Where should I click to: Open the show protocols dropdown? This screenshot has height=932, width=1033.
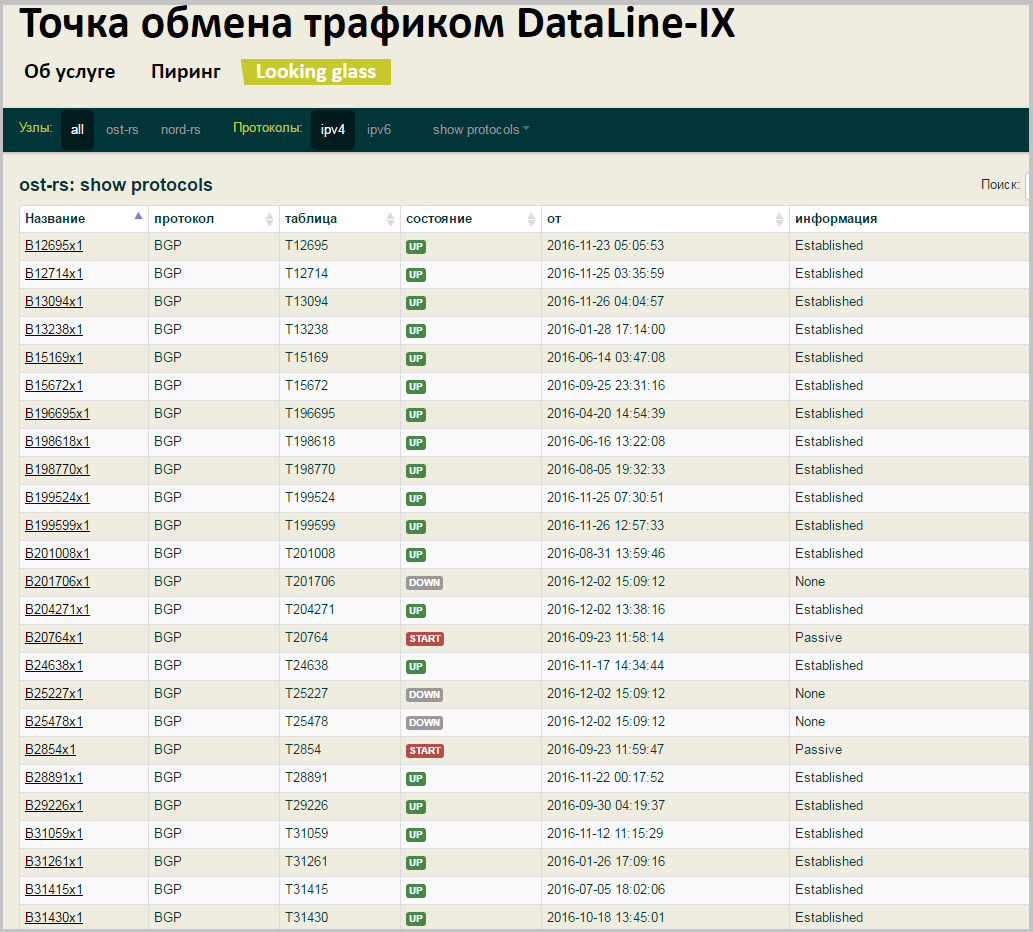click(x=481, y=130)
